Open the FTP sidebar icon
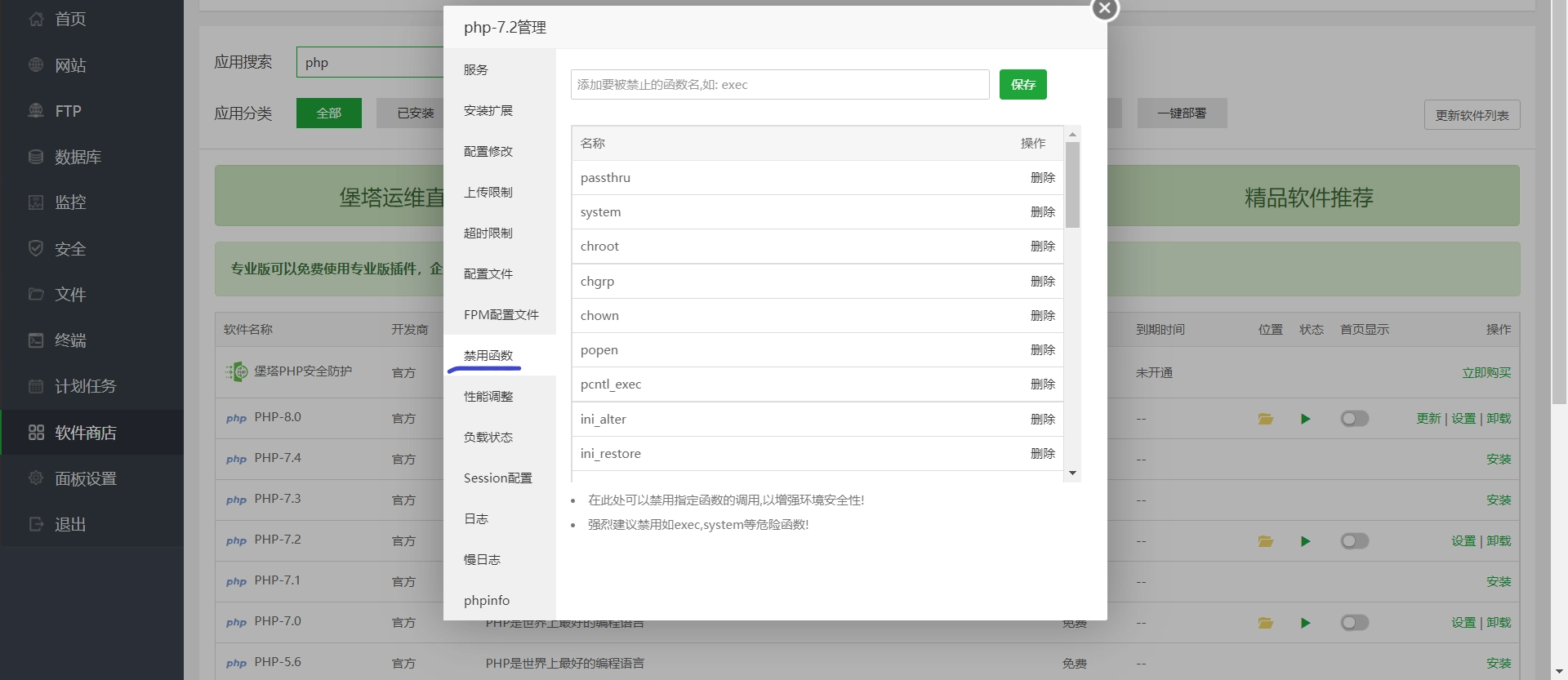The height and width of the screenshot is (680, 1568). coord(36,110)
